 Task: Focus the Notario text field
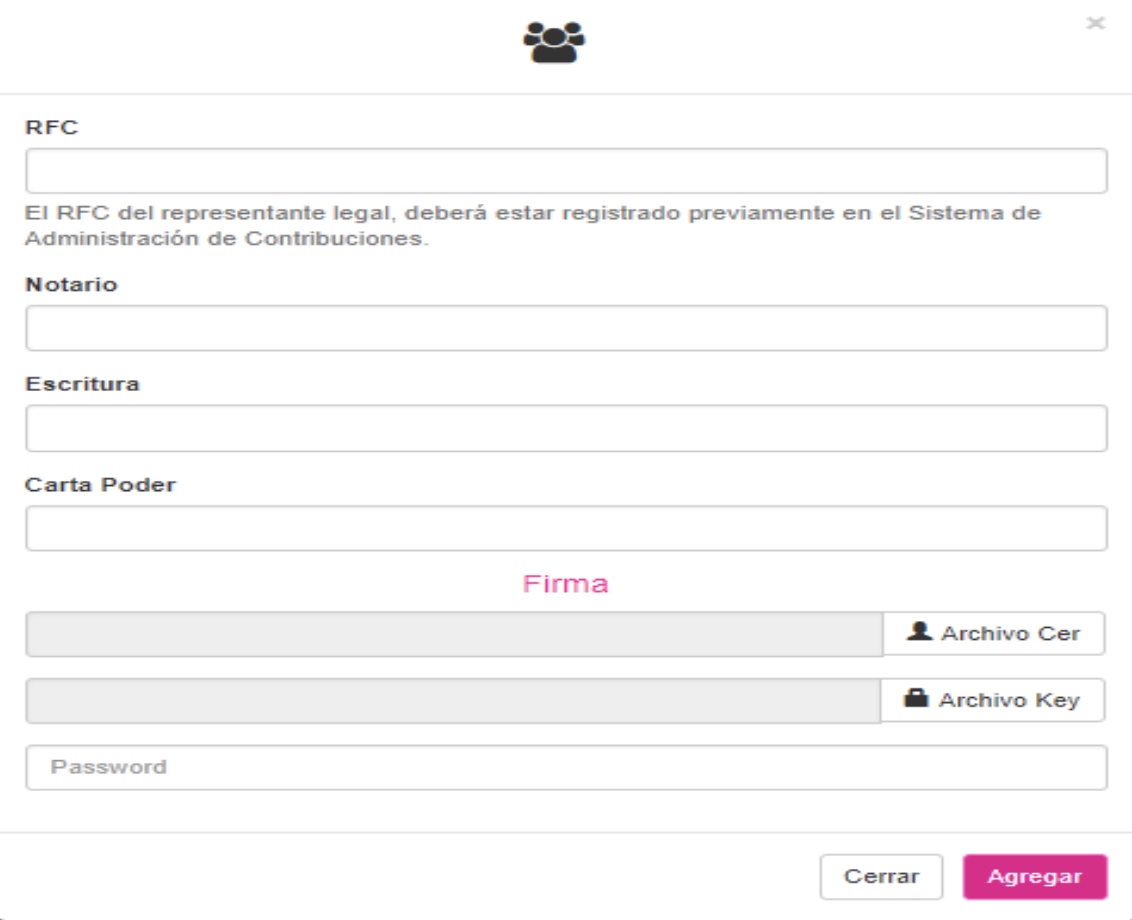click(566, 328)
